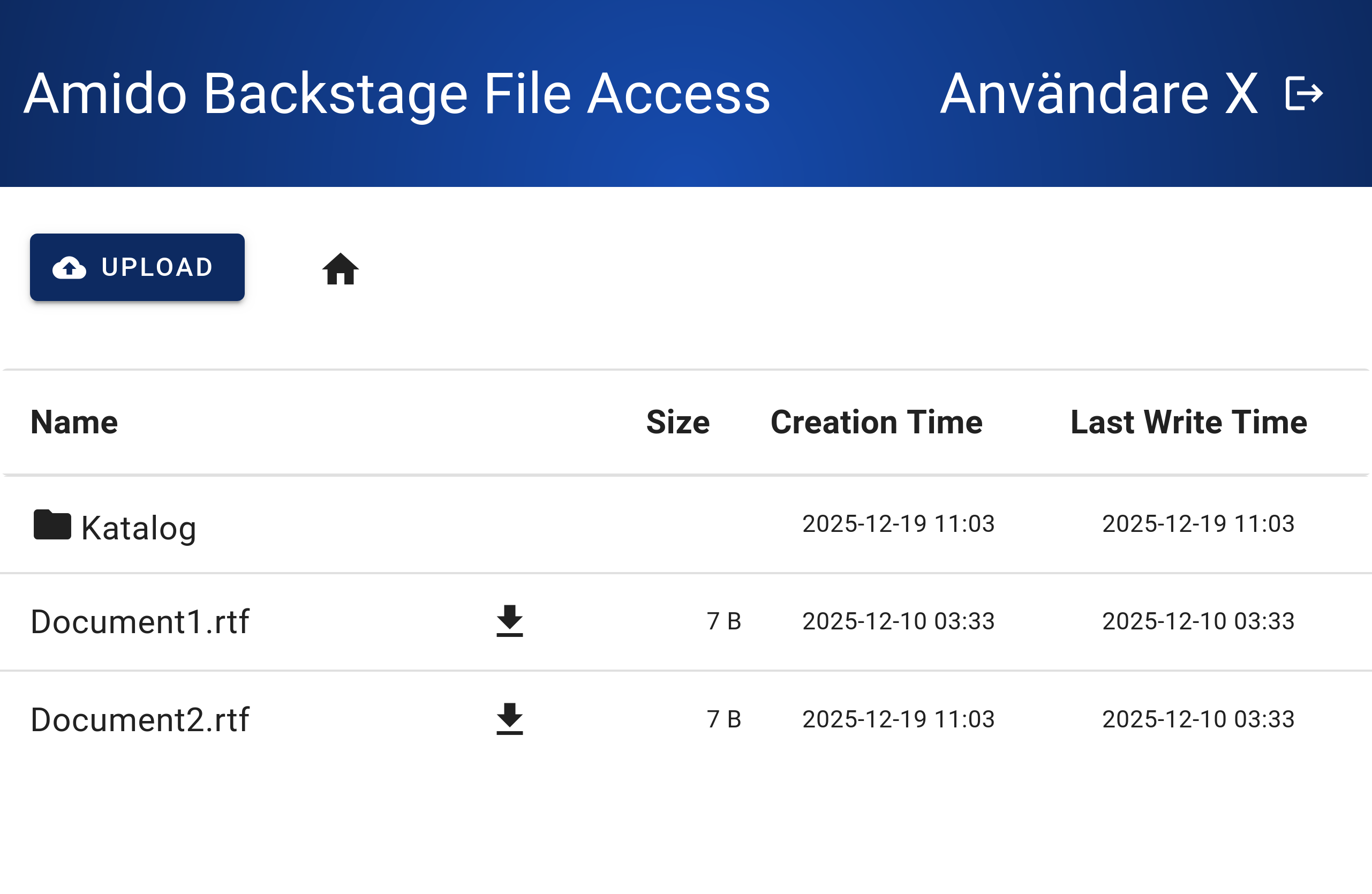
Task: Sort by the Size column header
Action: click(678, 422)
